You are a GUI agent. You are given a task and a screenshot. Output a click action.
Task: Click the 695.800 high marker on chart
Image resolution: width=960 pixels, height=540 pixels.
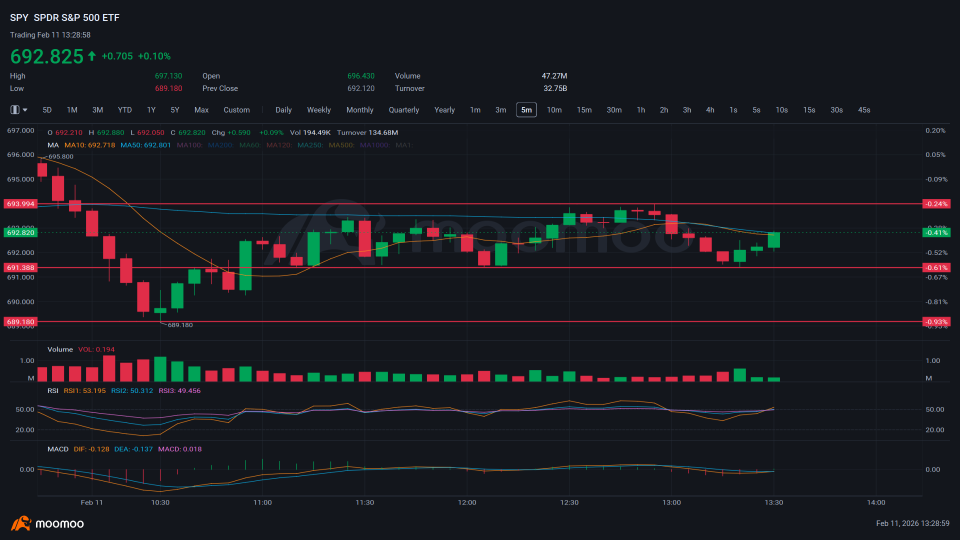[60, 157]
